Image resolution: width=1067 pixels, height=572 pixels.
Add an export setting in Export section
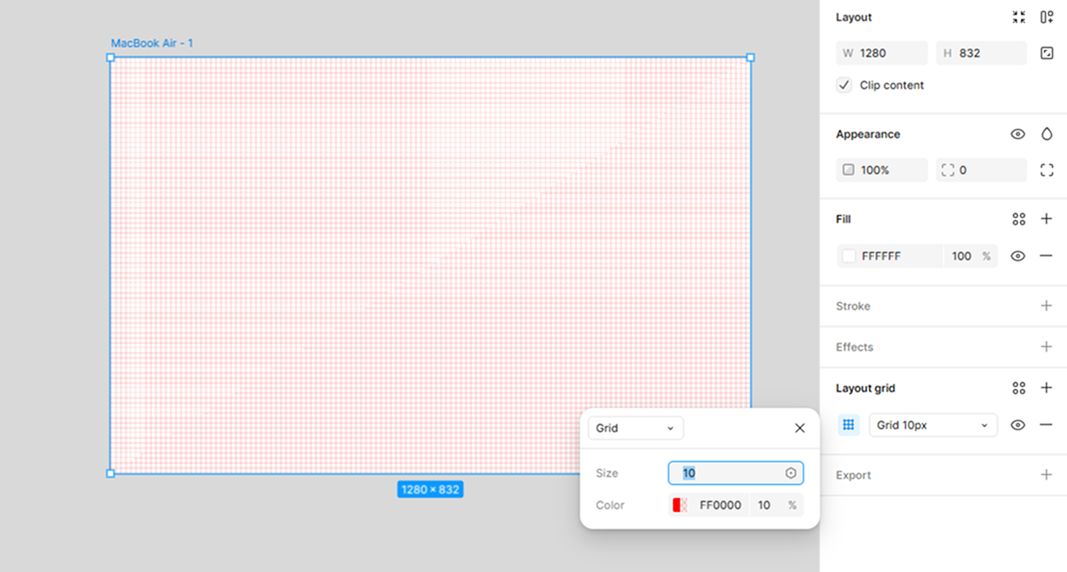click(x=1046, y=475)
